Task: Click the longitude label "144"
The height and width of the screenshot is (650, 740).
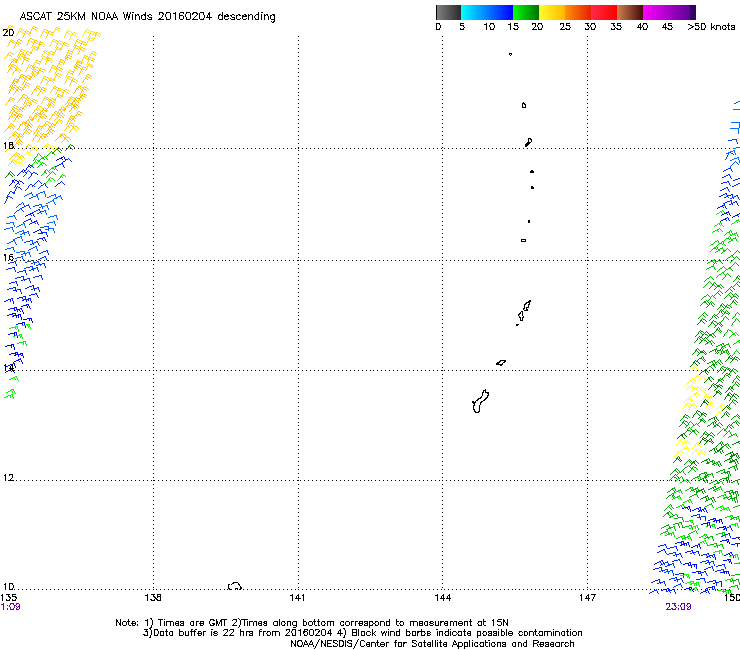Action: pyautogui.click(x=443, y=598)
